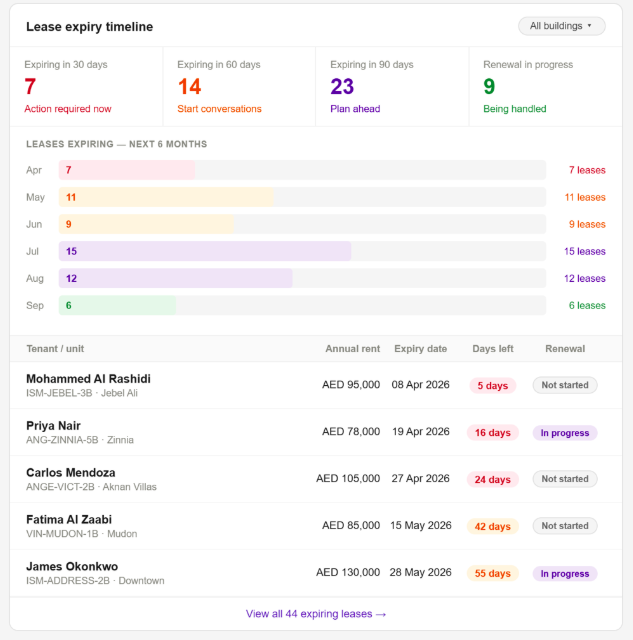The image size is (633, 640).
Task: Select the Expiring in 30 days card
Action: 87,87
